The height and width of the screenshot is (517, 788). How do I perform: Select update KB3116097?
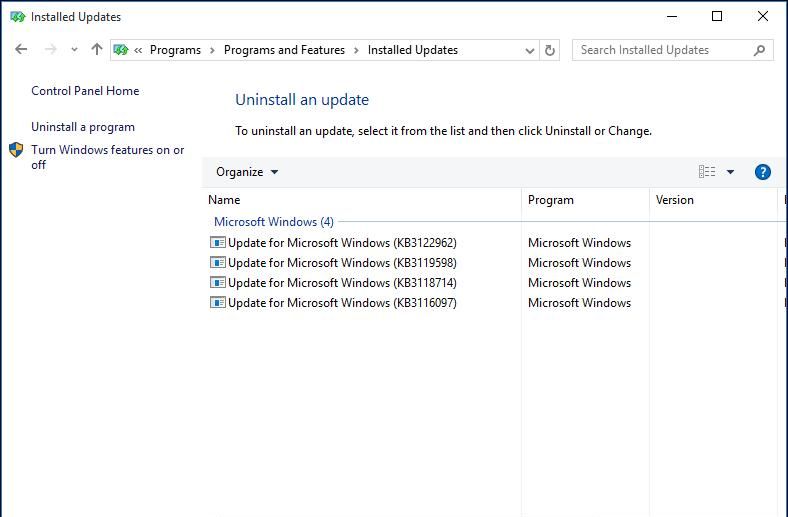(x=342, y=303)
